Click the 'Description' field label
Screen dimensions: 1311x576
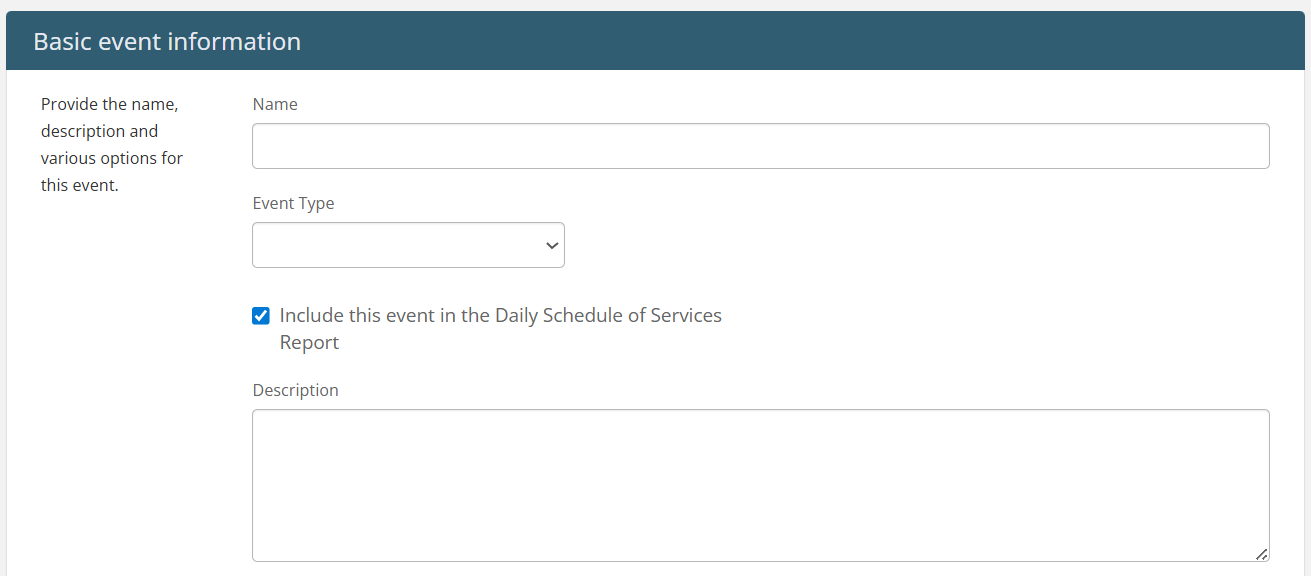(296, 390)
